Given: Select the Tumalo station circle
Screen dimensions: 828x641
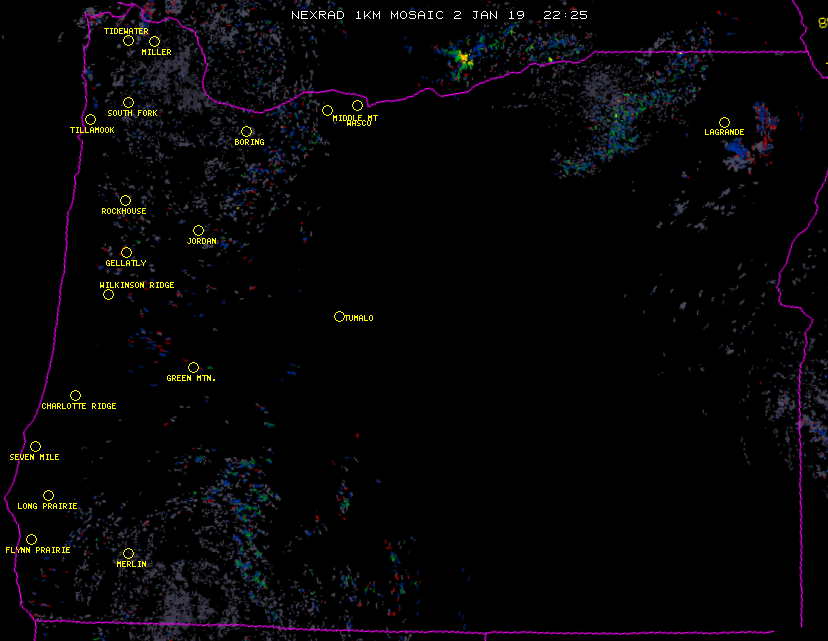Looking at the screenshot, I should point(339,316).
